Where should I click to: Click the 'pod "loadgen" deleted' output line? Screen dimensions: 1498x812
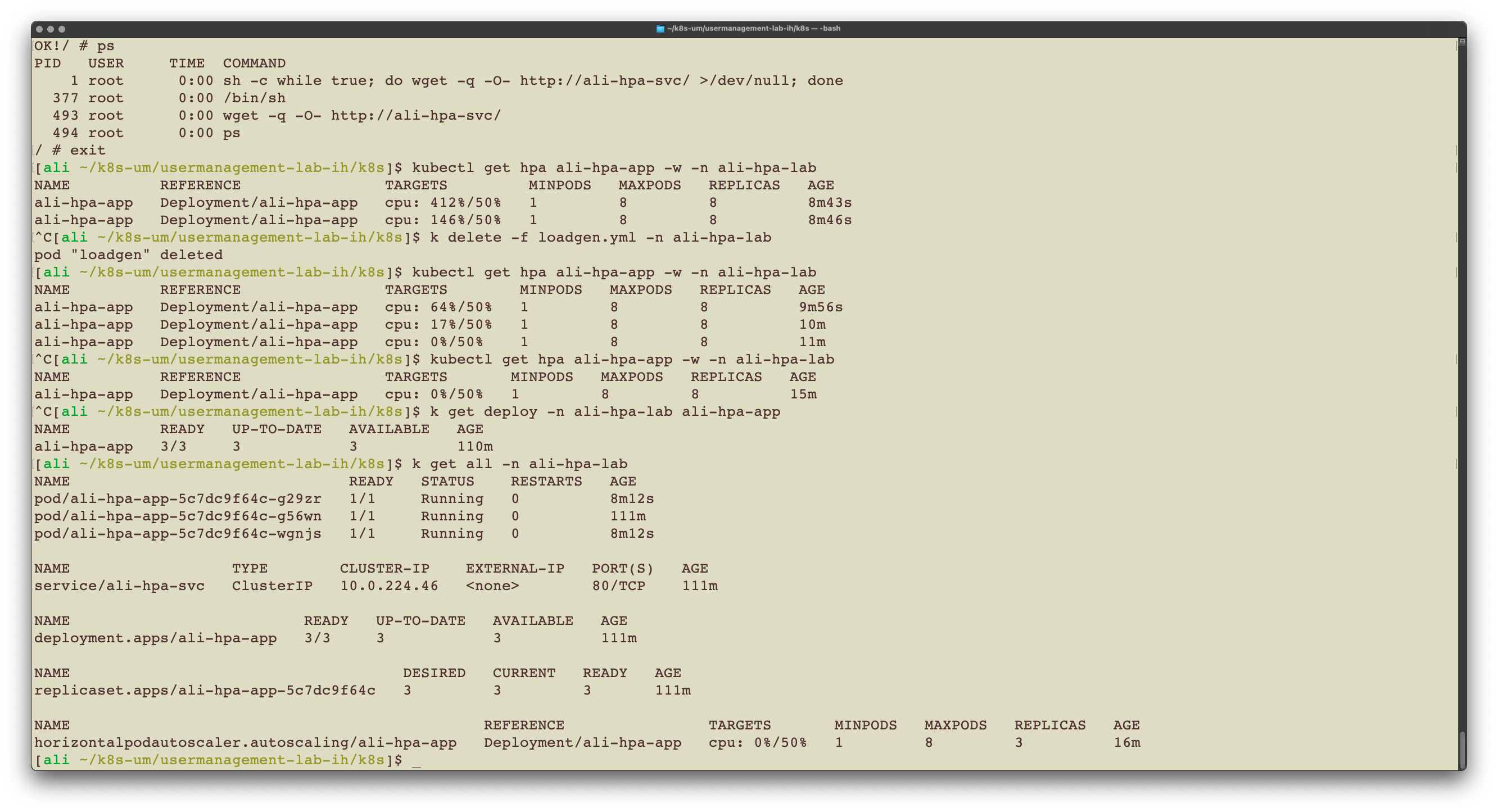[x=129, y=255]
